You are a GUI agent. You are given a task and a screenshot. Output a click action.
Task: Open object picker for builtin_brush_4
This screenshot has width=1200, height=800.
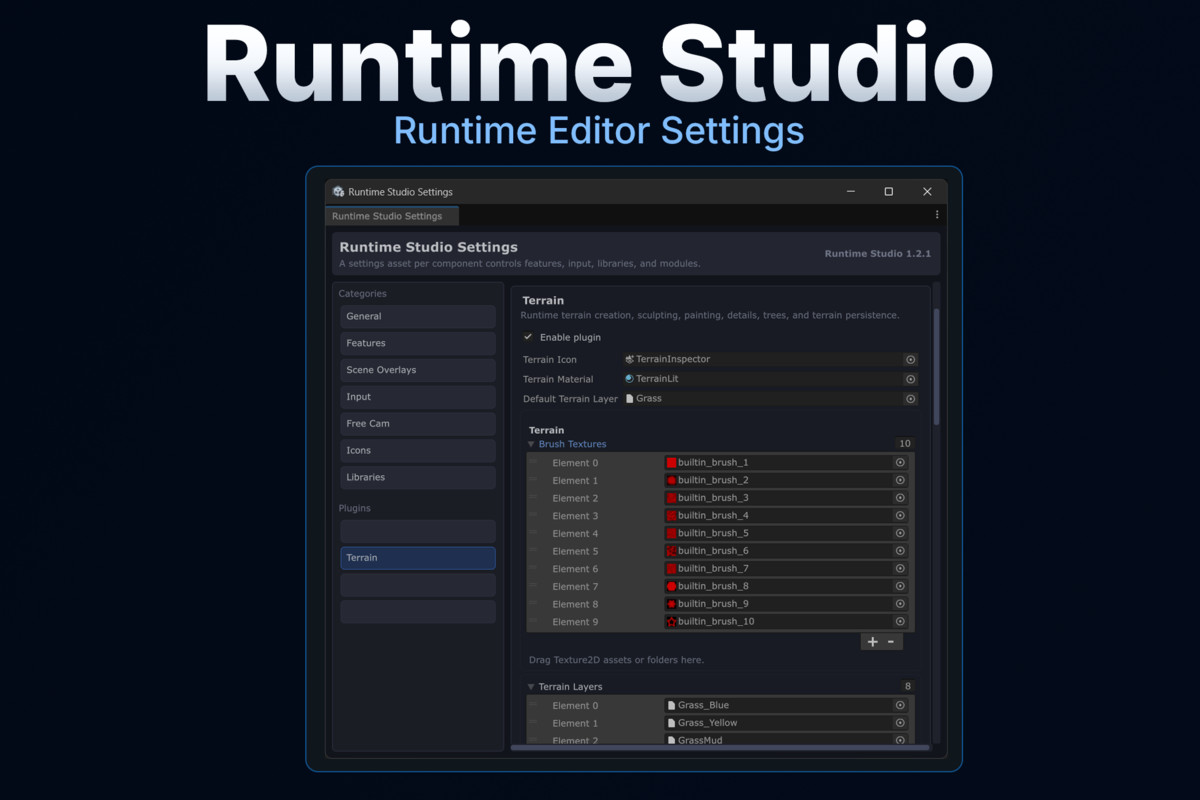click(x=900, y=516)
